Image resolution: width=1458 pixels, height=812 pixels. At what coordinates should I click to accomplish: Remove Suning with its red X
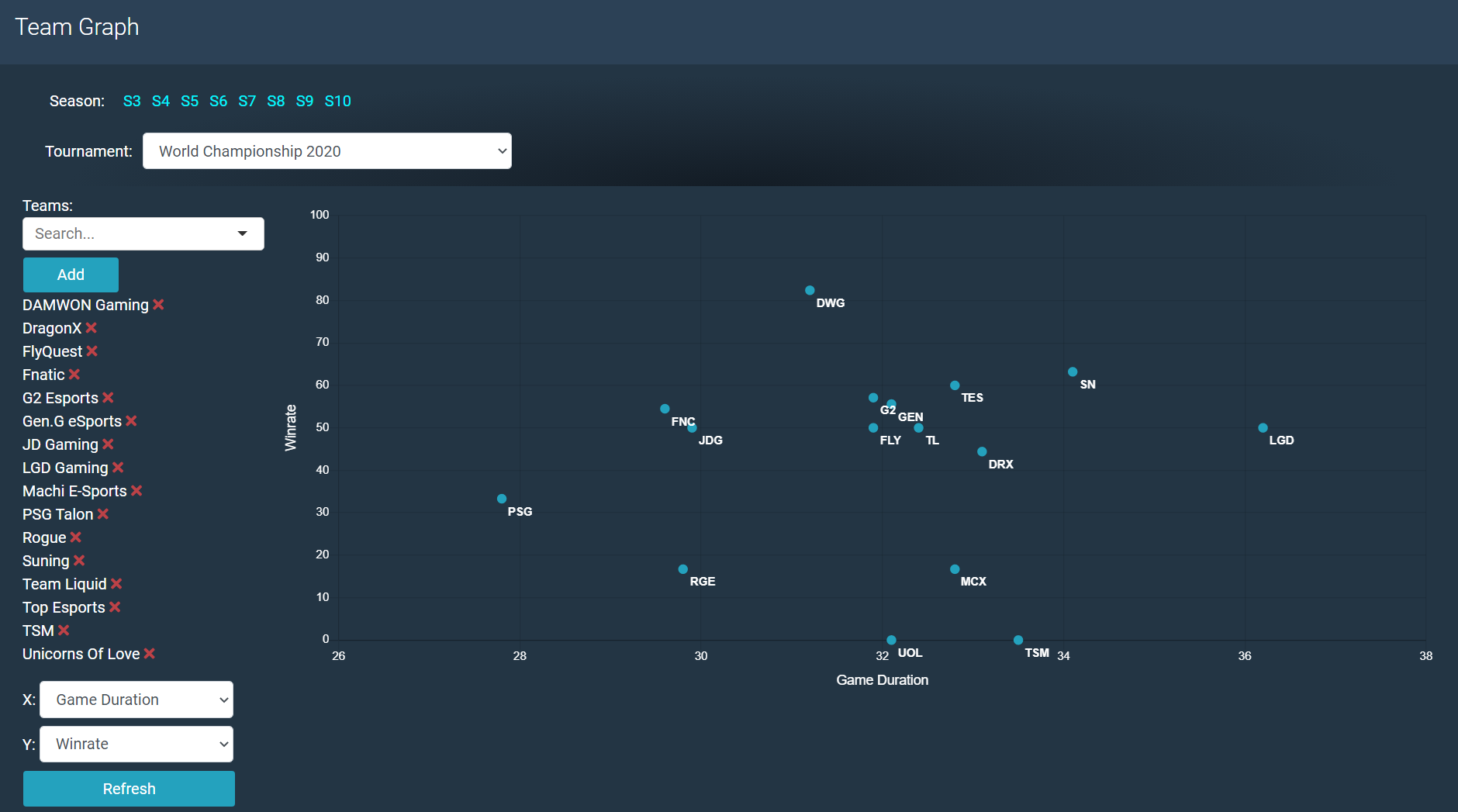click(x=79, y=561)
